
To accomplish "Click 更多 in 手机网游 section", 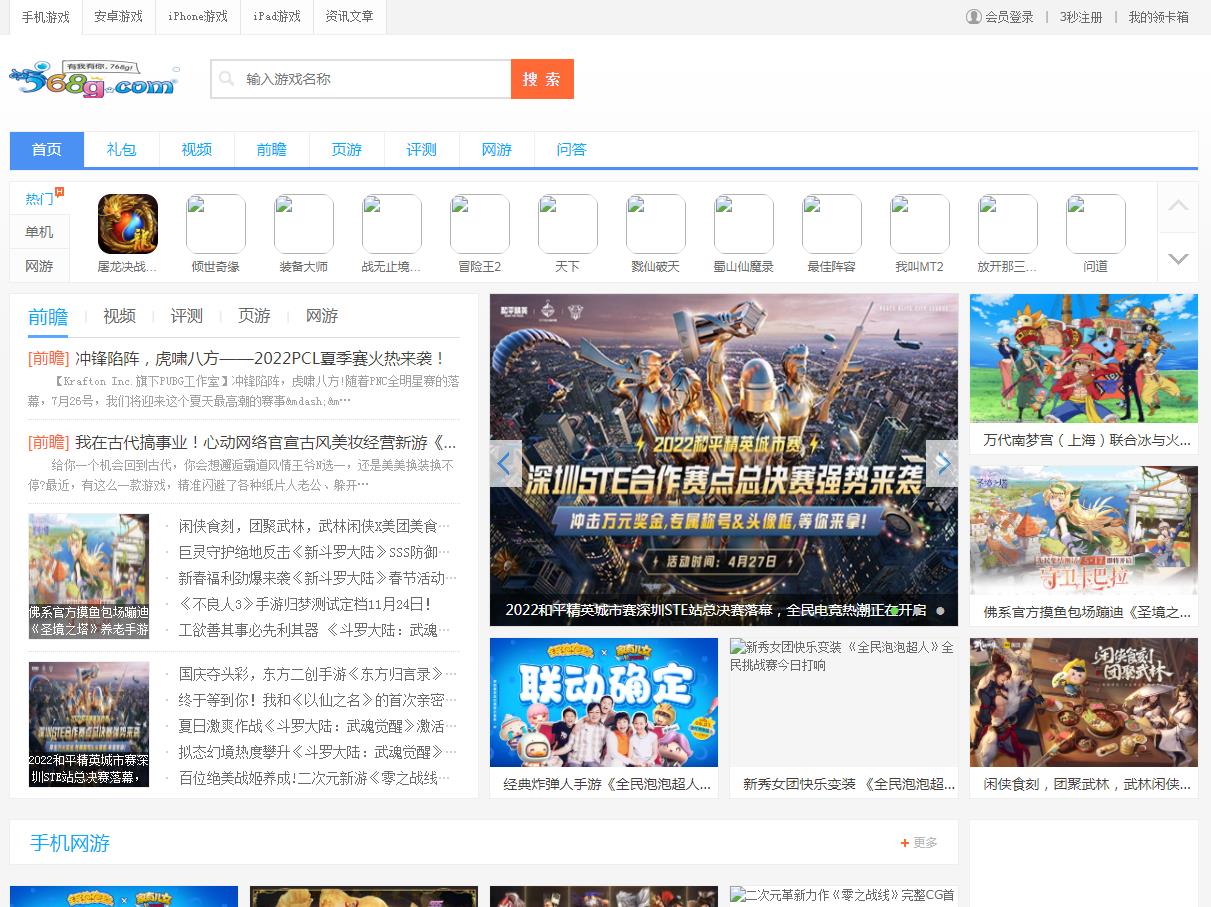I will pyautogui.click(x=926, y=843).
